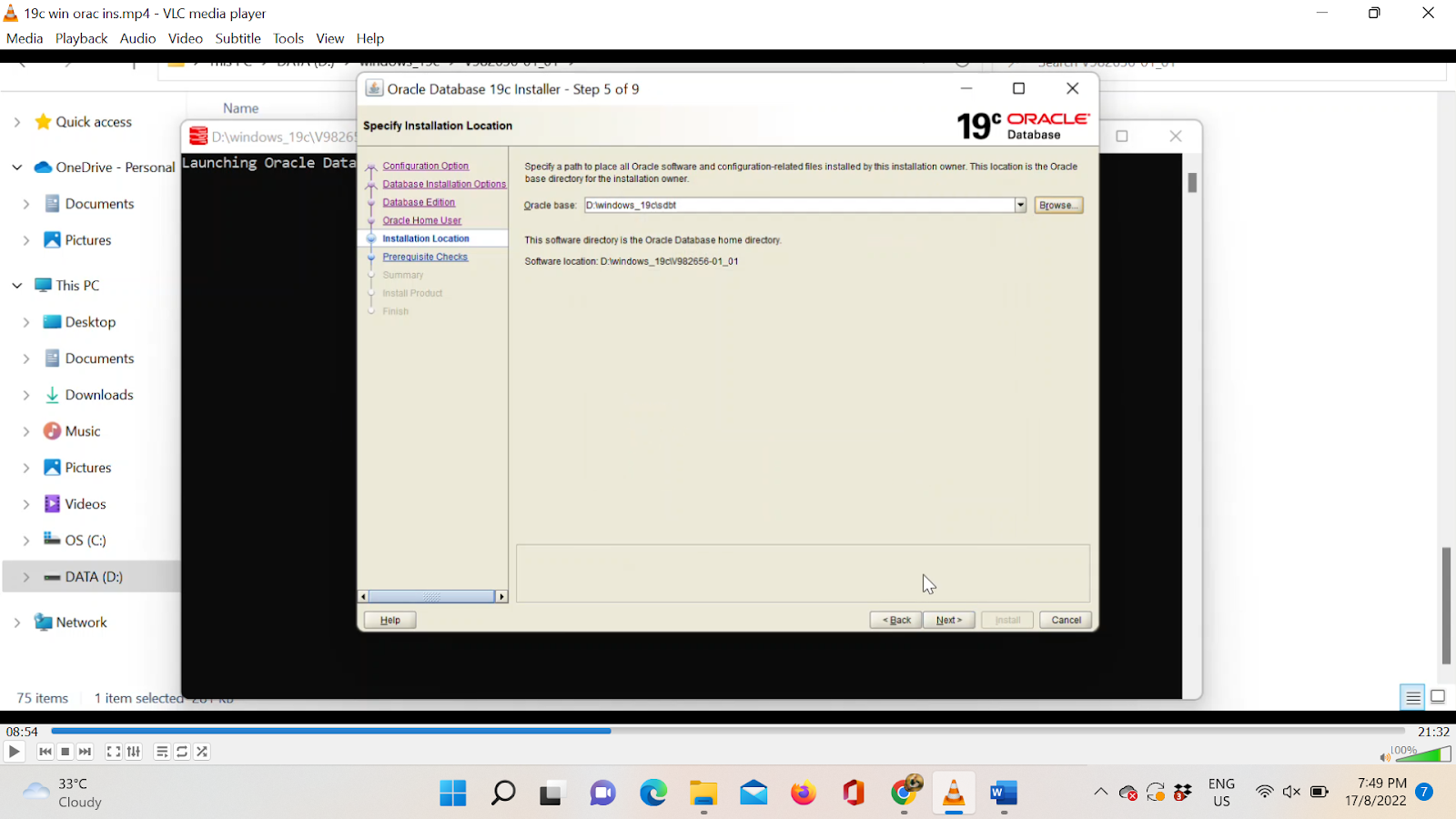Open the View menu
This screenshot has height=819, width=1456.
tap(329, 38)
